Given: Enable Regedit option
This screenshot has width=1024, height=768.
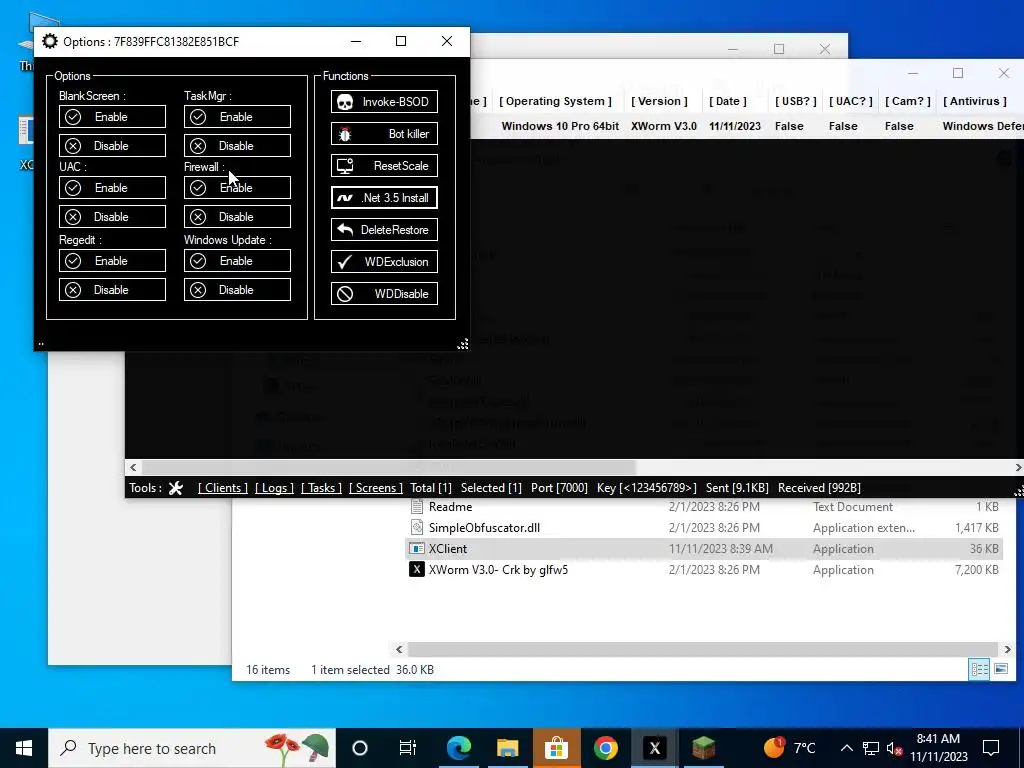Looking at the screenshot, I should point(112,261).
